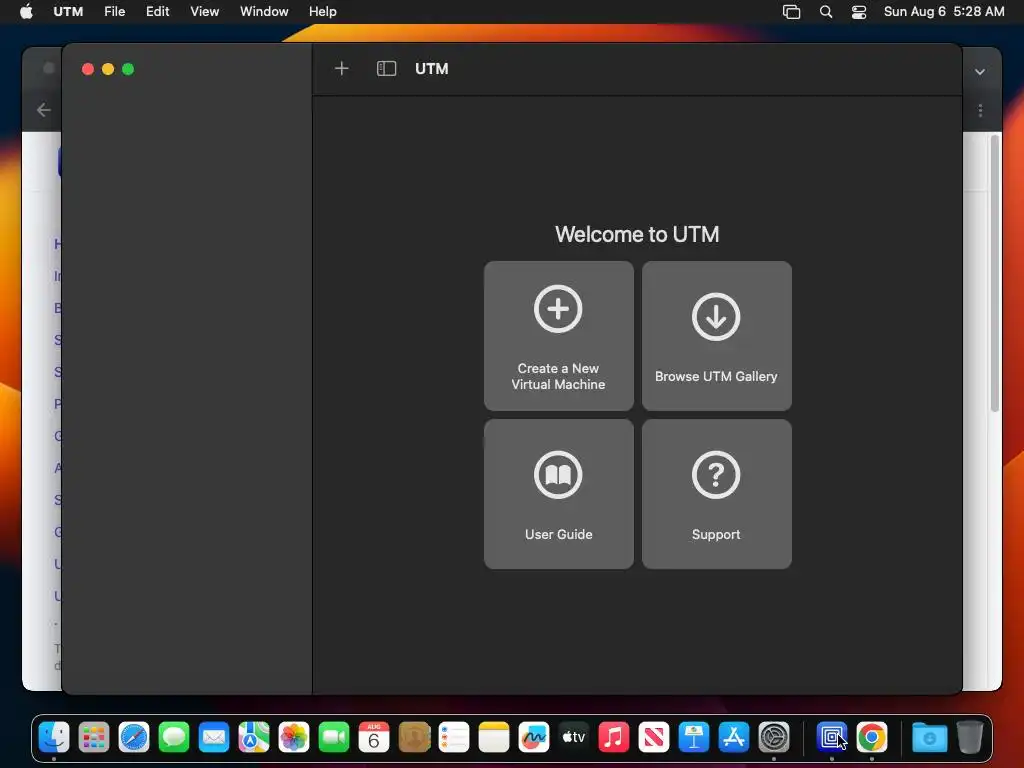Open Keynote from the Dock

click(694, 737)
